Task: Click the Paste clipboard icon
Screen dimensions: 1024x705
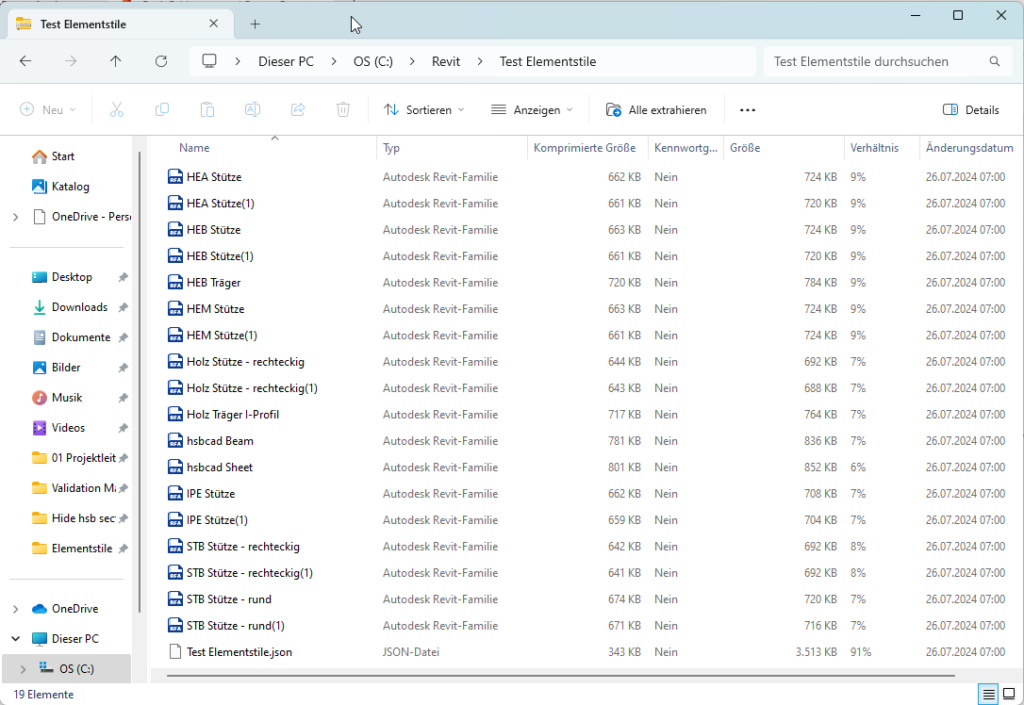Action: click(207, 110)
